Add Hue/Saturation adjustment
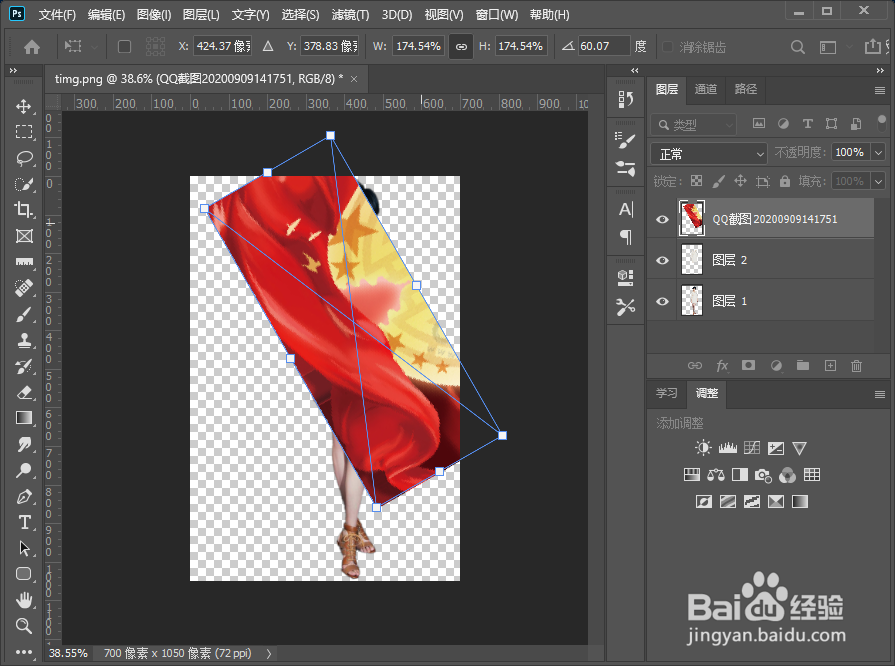The height and width of the screenshot is (666, 895). 692,475
